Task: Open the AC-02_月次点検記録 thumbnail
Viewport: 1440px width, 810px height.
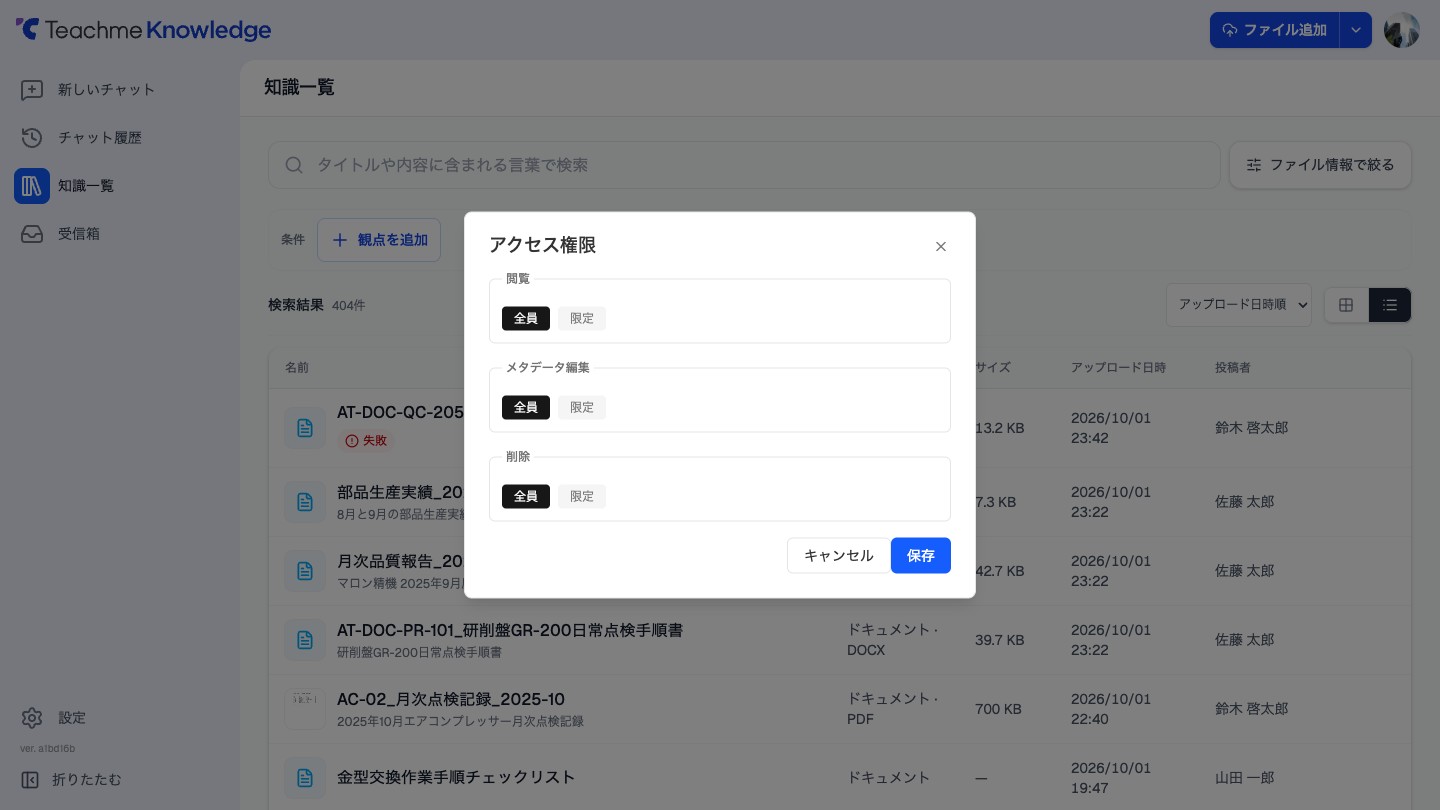Action: pos(305,709)
